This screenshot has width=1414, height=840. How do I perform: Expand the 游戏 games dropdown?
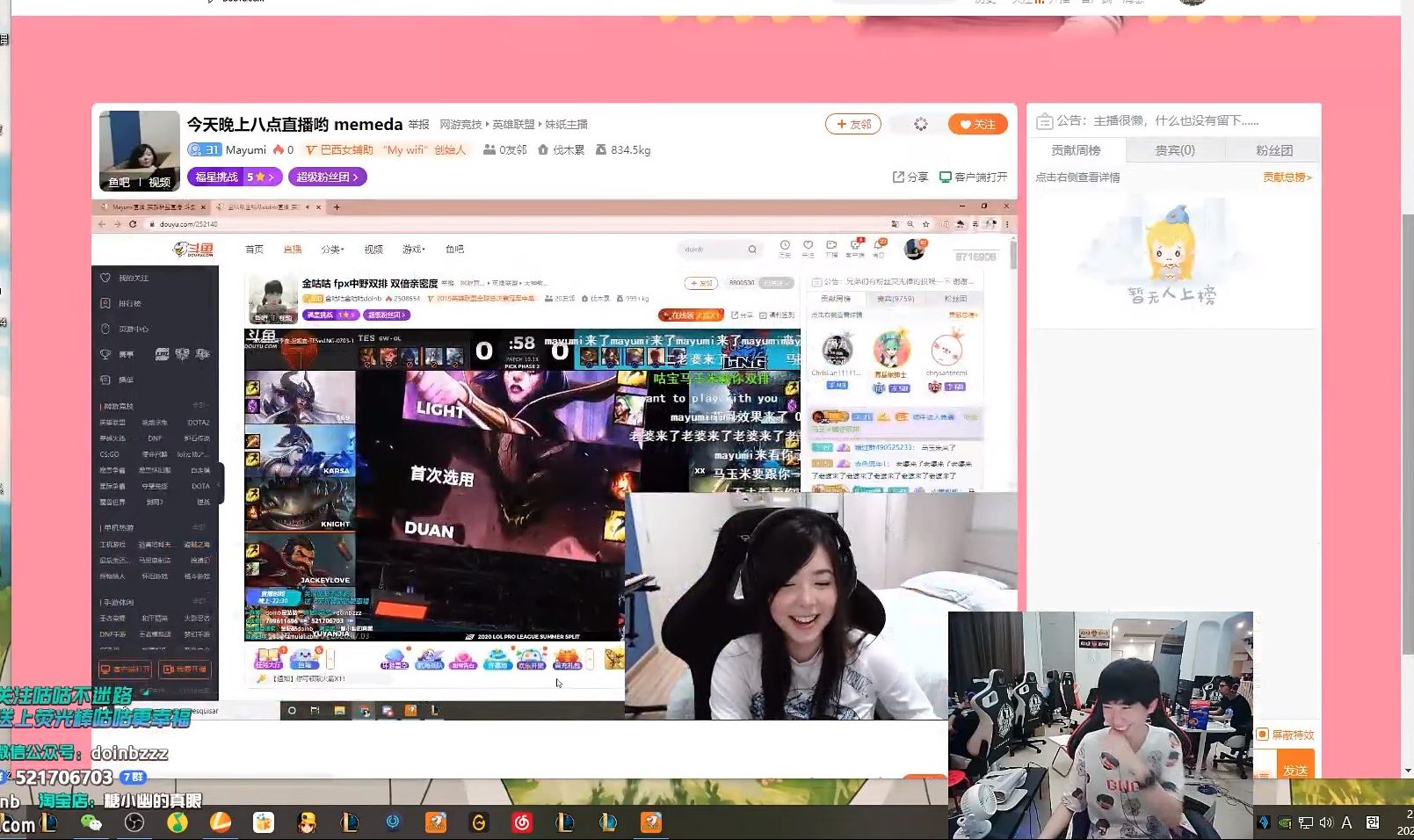[x=412, y=249]
